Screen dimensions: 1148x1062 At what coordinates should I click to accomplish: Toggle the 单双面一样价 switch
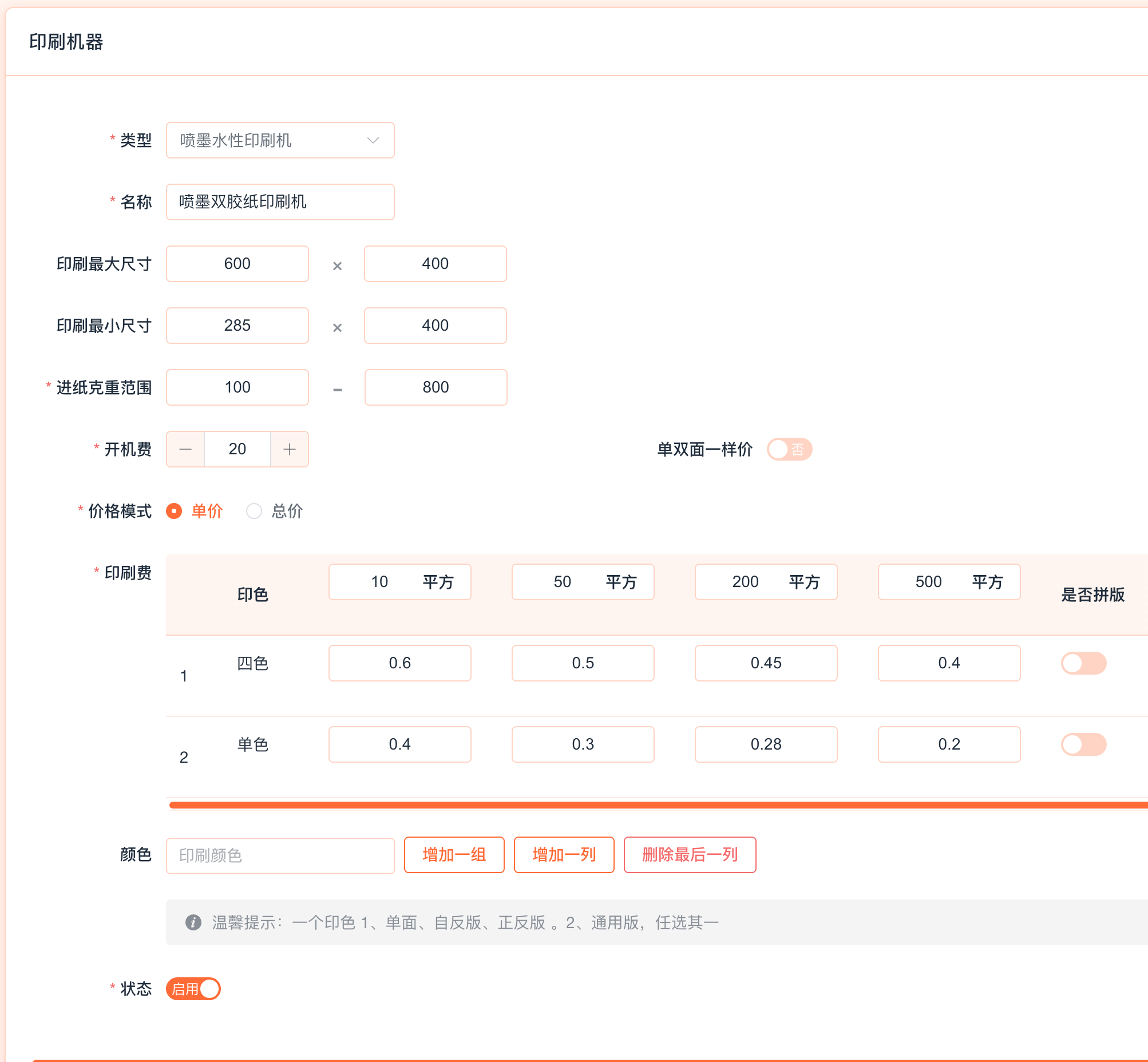pos(789,449)
